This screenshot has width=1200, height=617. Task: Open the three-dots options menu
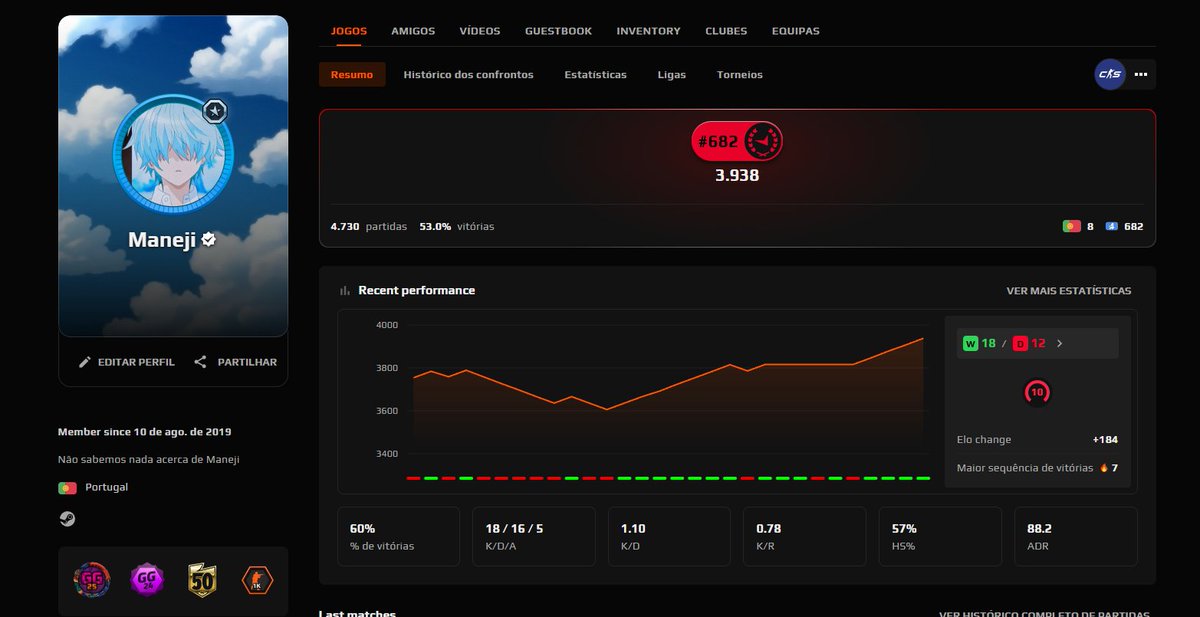click(1141, 74)
